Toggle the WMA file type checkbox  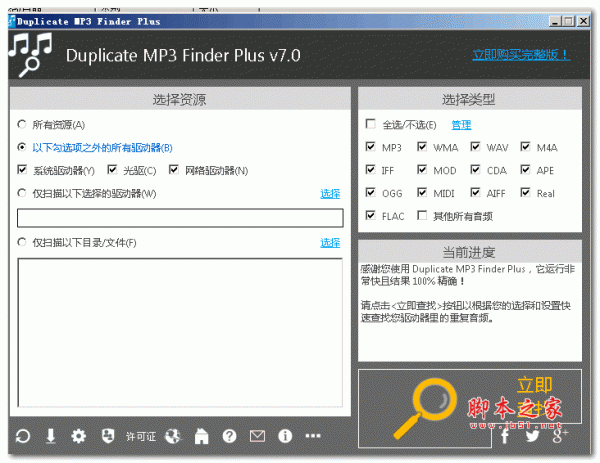(x=422, y=147)
